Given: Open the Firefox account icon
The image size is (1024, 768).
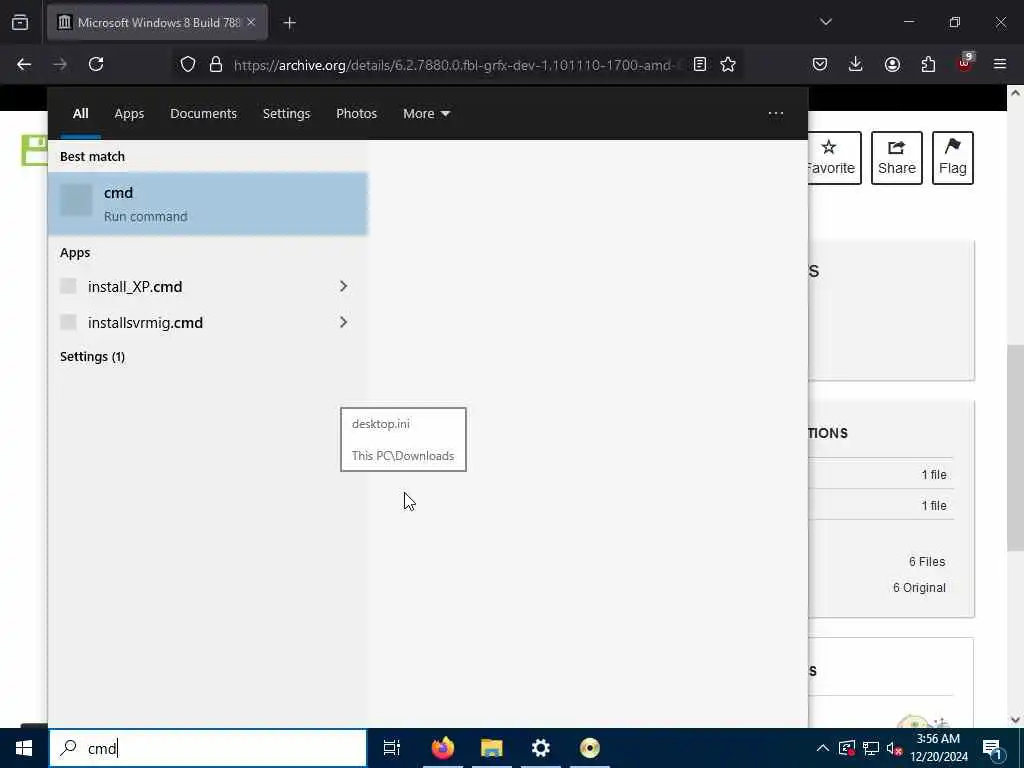Looking at the screenshot, I should [892, 64].
